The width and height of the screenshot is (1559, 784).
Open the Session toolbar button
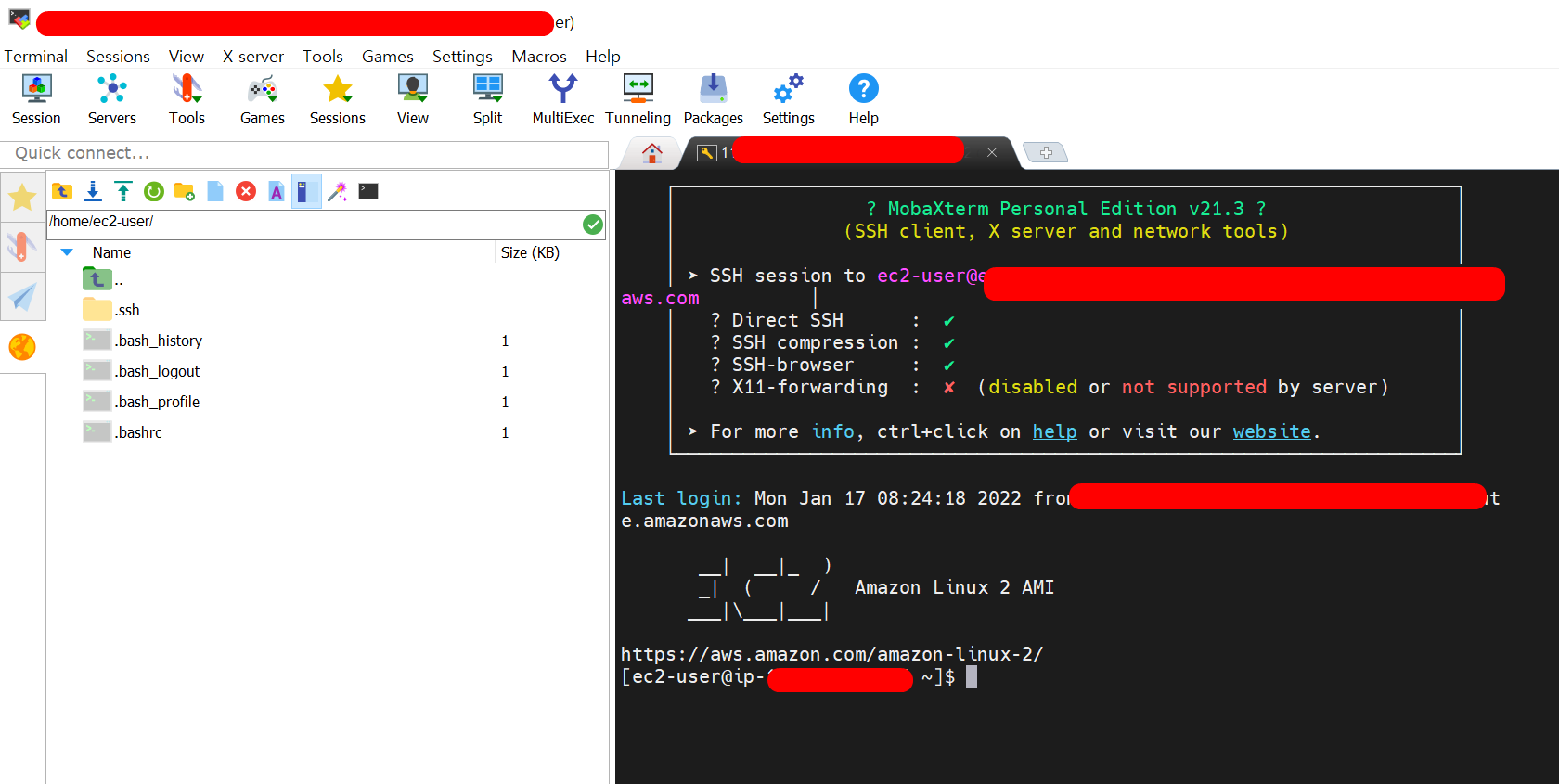coord(36,99)
